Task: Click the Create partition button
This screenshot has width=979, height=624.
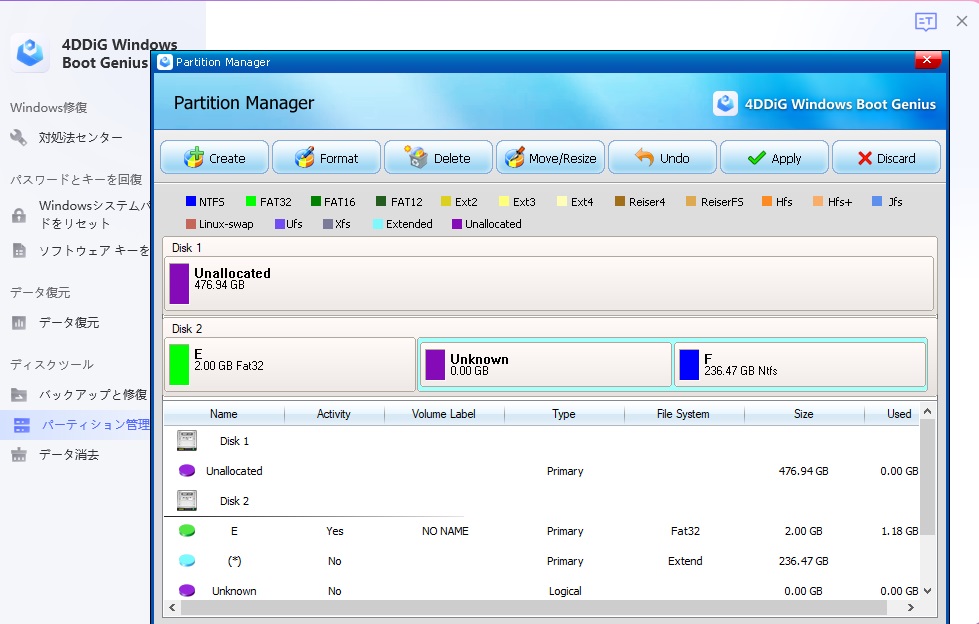Action: (214, 157)
